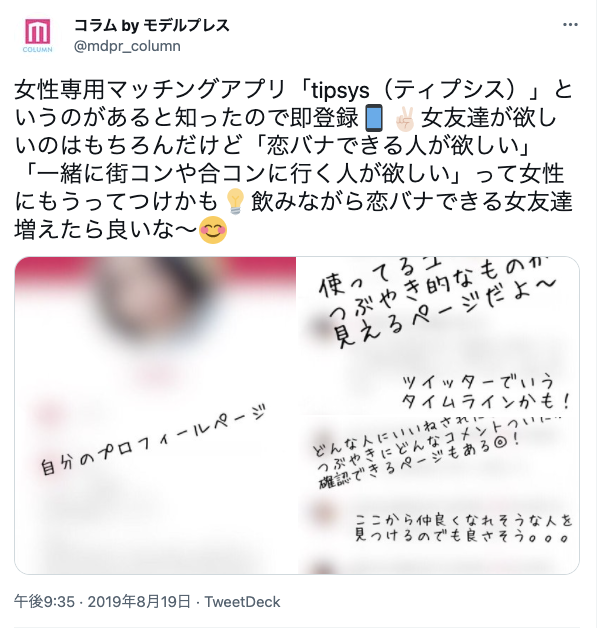Click the smartphone emoji in tweet text

tap(374, 118)
